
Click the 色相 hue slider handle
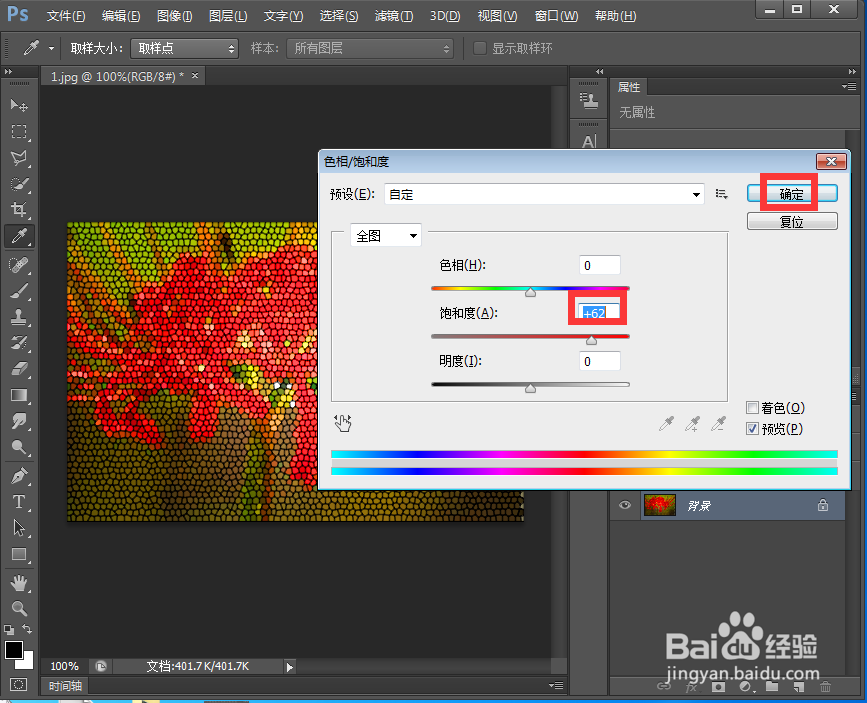tap(530, 292)
